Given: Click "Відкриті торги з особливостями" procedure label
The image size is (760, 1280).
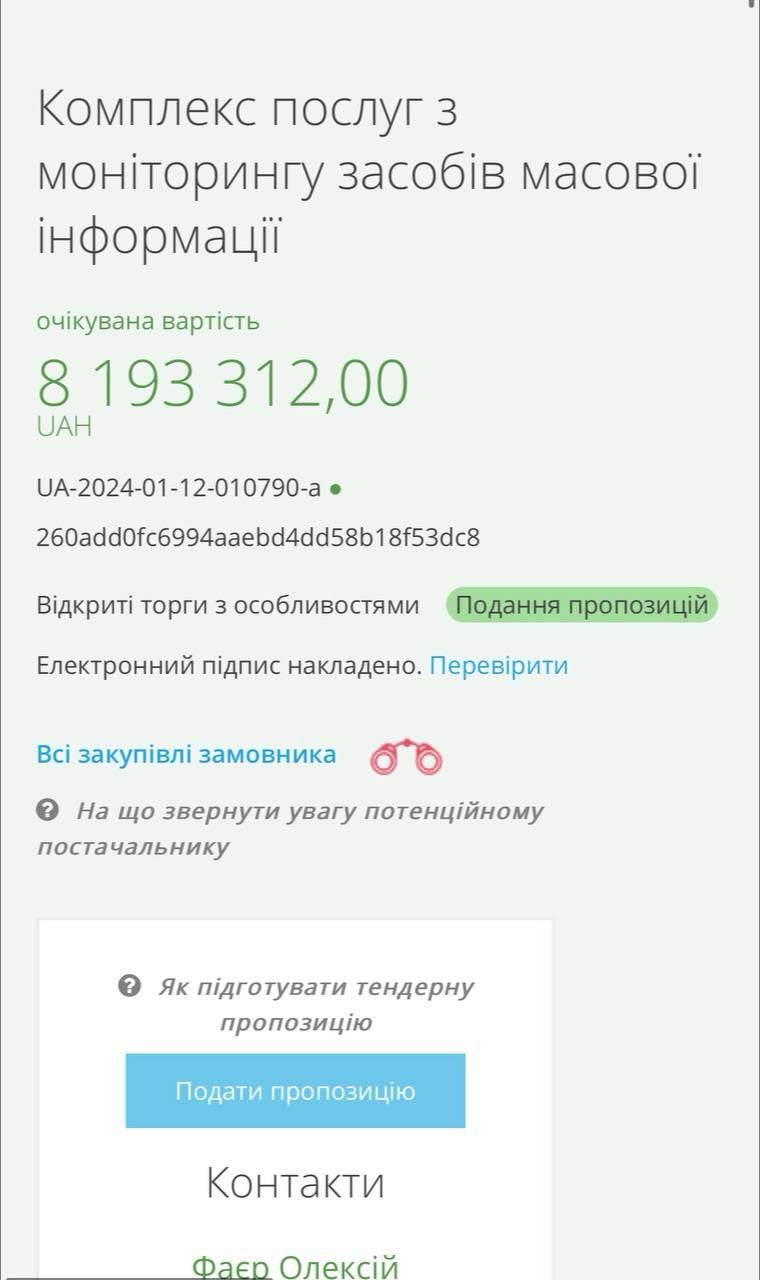Looking at the screenshot, I should point(228,605).
